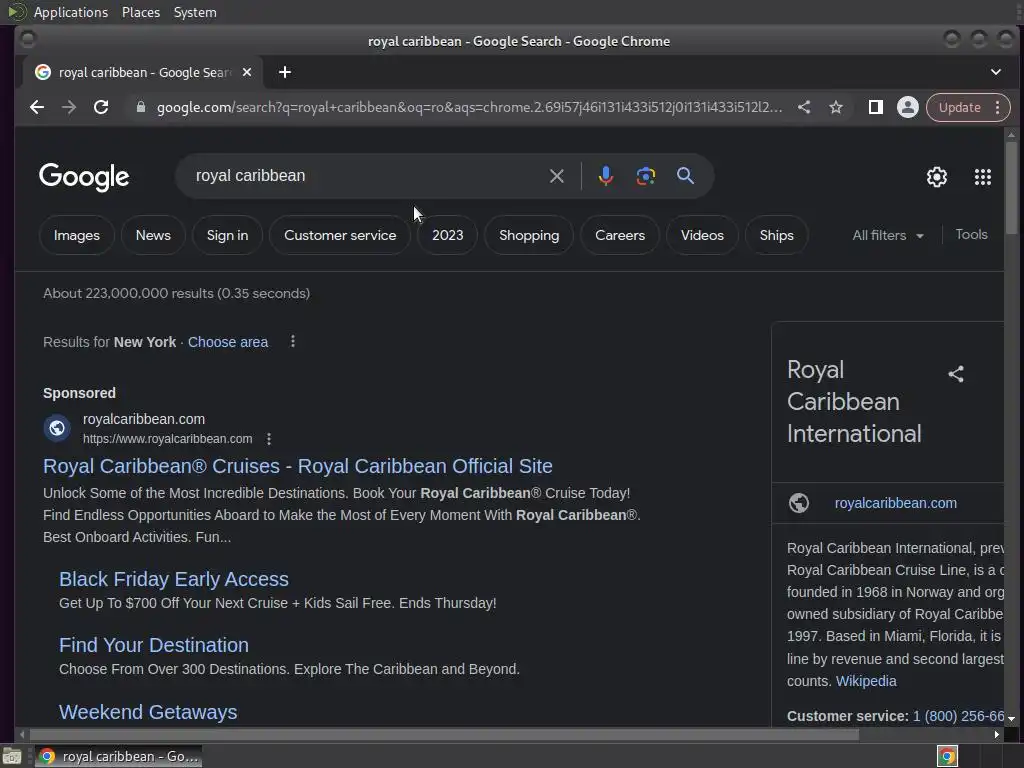Expand the All filters dropdown
The width and height of the screenshot is (1024, 768).
tap(888, 235)
